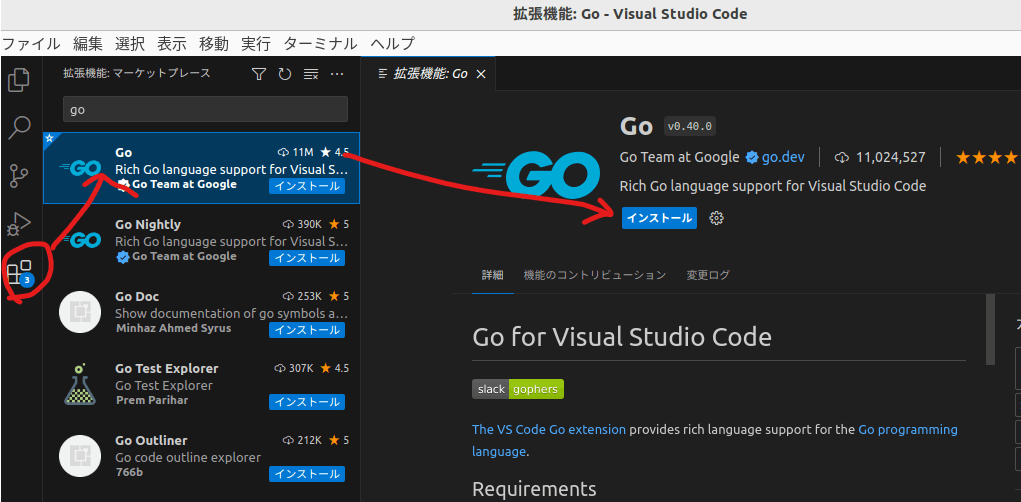Click the download count 11,024,527

click(880, 157)
